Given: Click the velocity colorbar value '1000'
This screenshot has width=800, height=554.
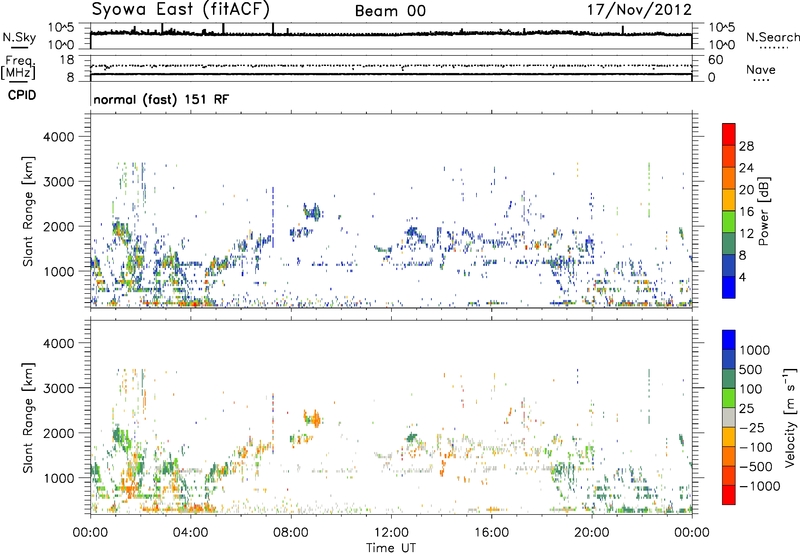Looking at the screenshot, I should [755, 350].
